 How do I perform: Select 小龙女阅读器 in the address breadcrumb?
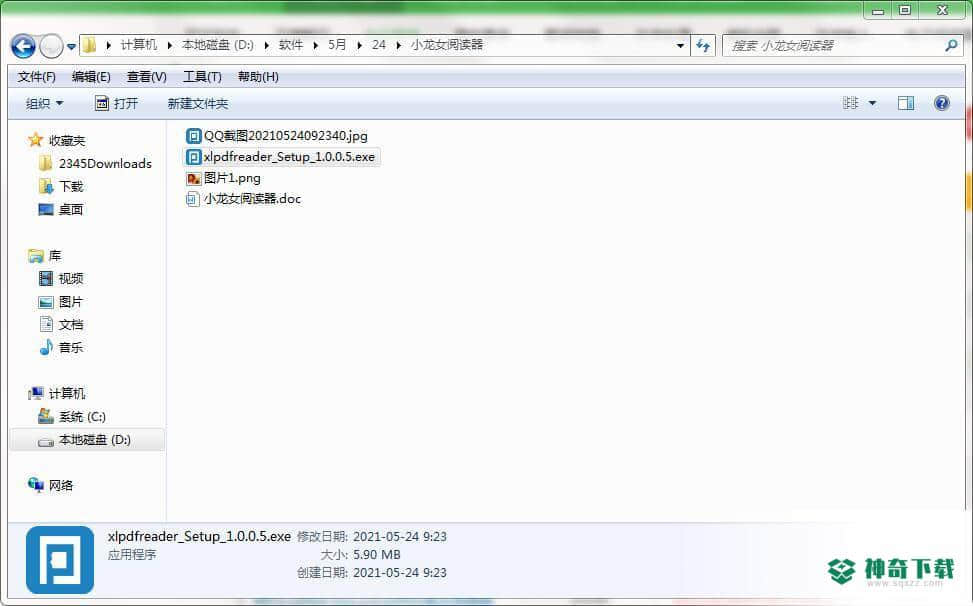pyautogui.click(x=447, y=45)
